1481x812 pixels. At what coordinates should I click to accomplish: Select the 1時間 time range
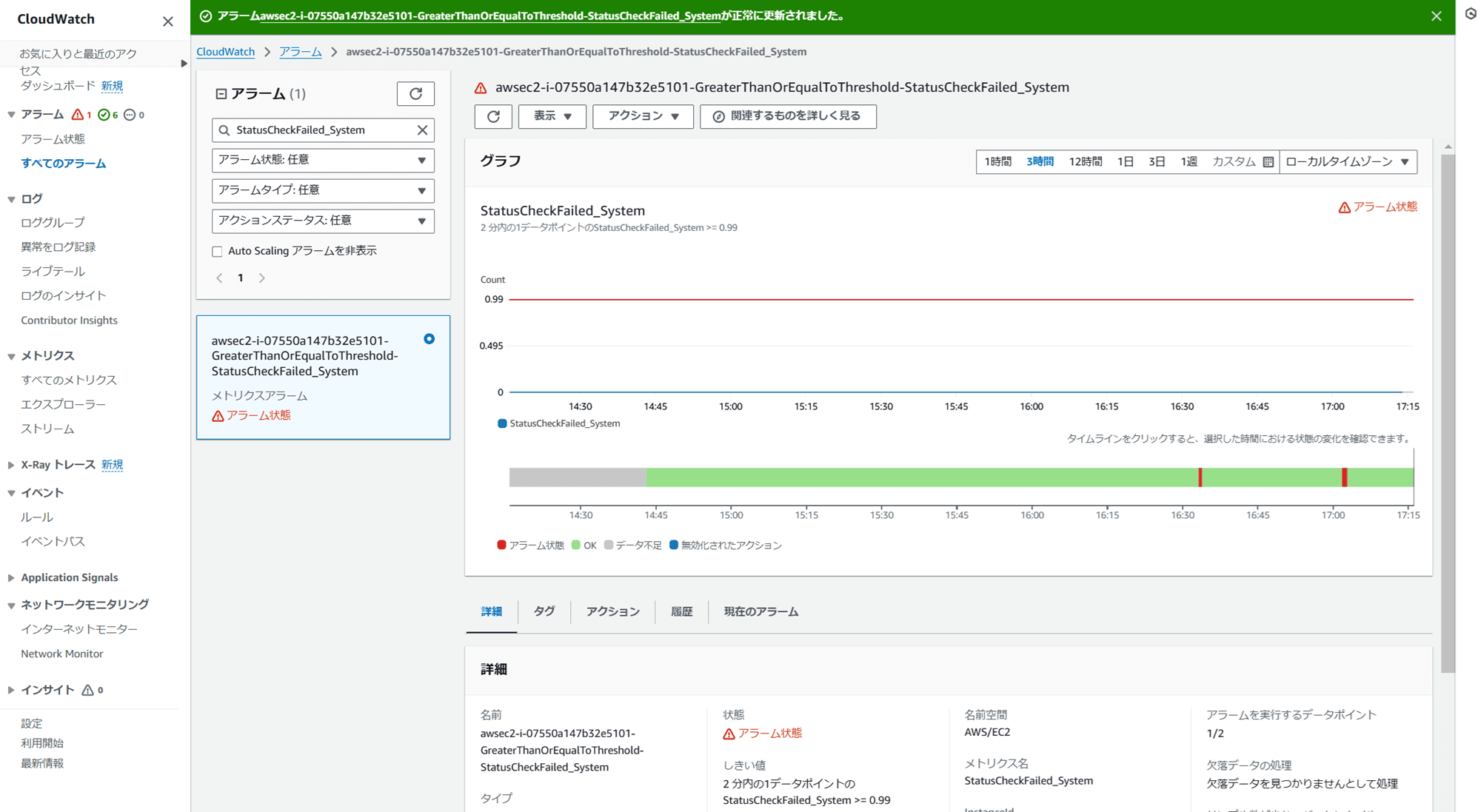point(997,162)
